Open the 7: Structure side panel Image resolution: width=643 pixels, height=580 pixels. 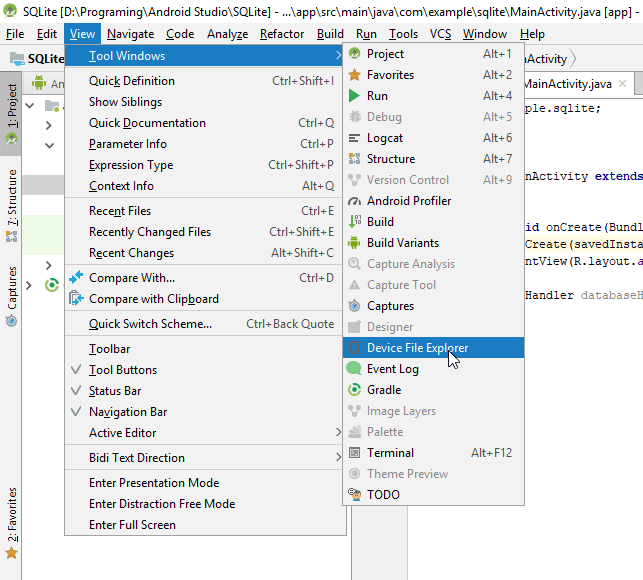point(11,205)
